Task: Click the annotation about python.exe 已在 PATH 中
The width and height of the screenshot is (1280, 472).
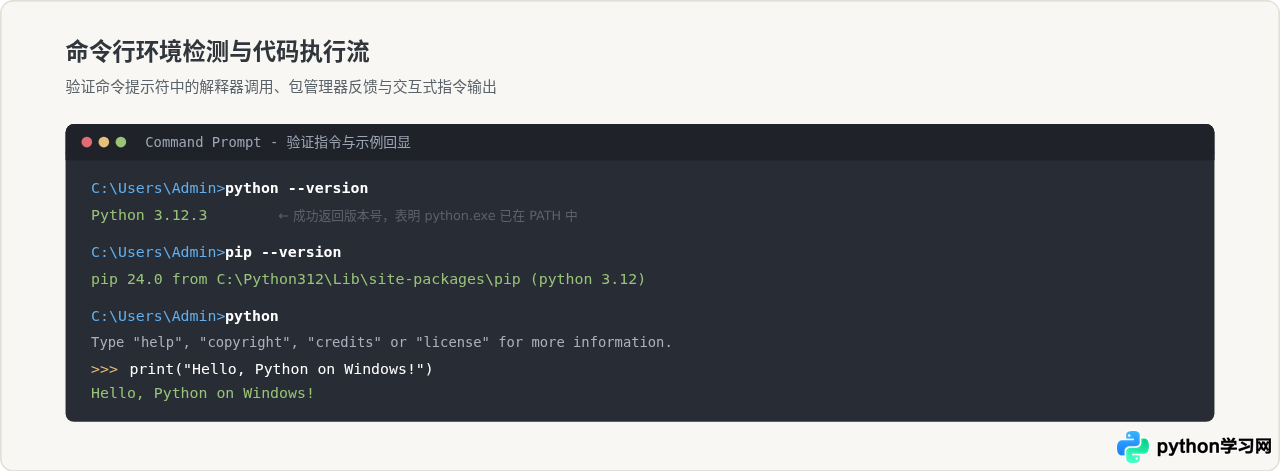Action: pyautogui.click(x=427, y=215)
